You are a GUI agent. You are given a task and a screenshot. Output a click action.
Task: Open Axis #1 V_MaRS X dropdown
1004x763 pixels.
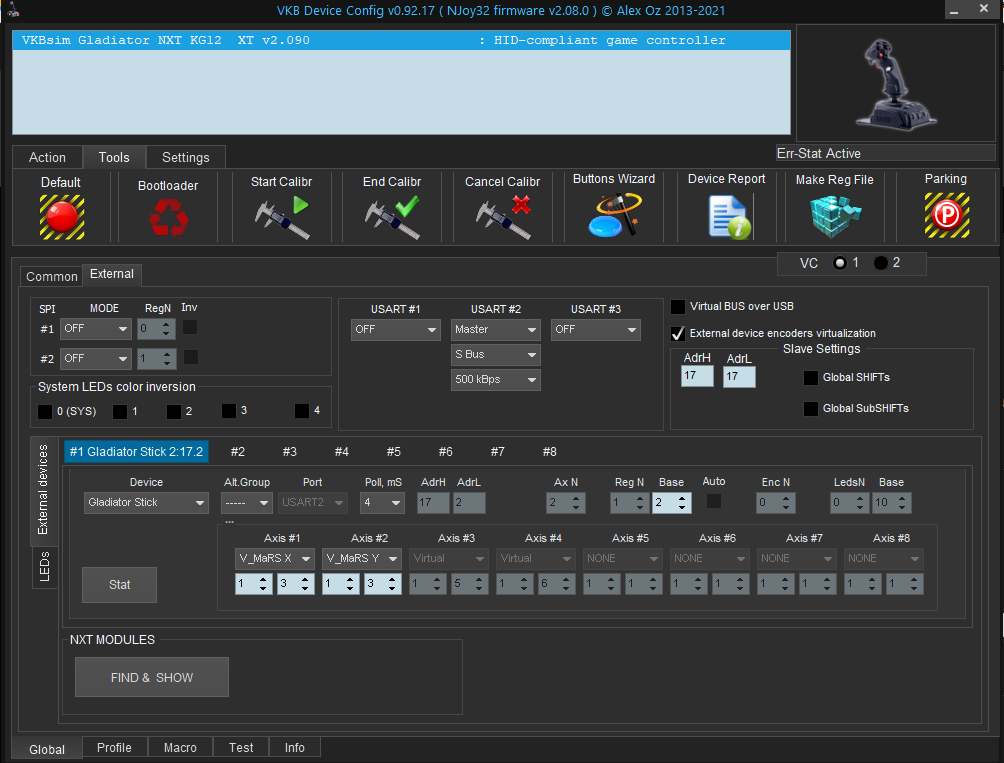tap(275, 559)
